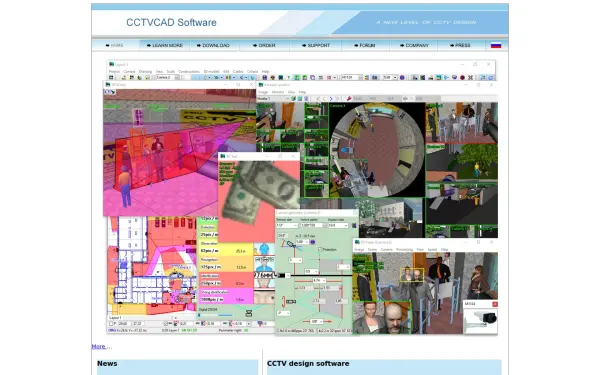Open Drawing menu in Layout window
The image size is (600, 375).
tap(145, 72)
